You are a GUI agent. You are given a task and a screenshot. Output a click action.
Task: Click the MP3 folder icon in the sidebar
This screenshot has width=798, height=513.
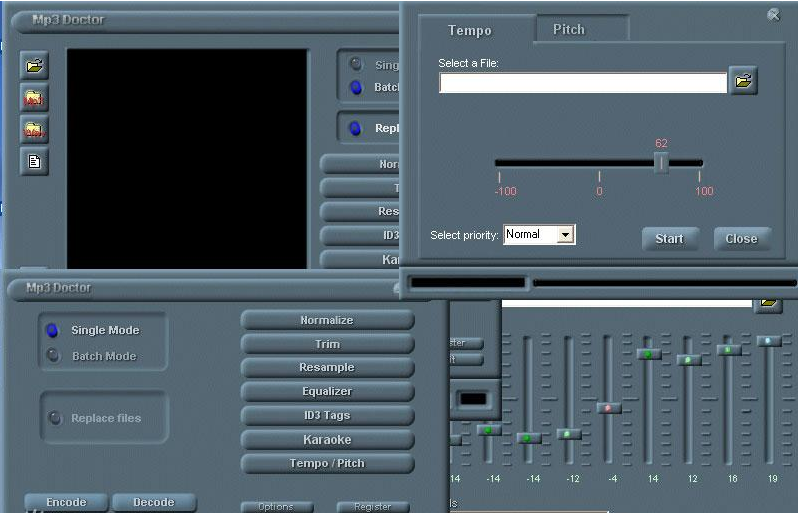point(34,98)
